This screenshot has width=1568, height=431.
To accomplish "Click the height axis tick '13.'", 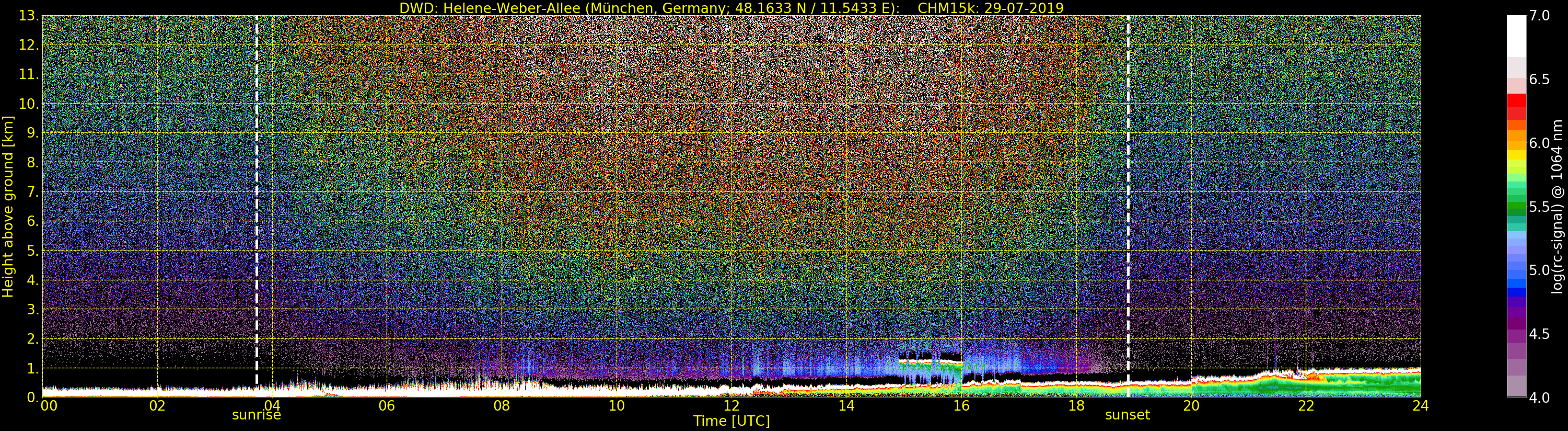I will (29, 16).
